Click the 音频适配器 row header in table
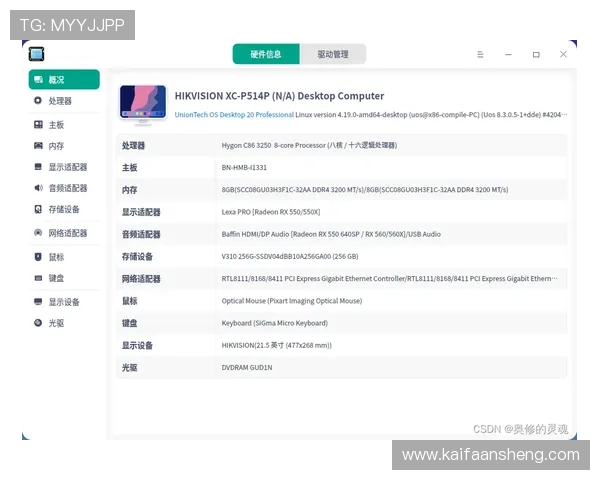Image resolution: width=600 pixels, height=480 pixels. (141, 234)
